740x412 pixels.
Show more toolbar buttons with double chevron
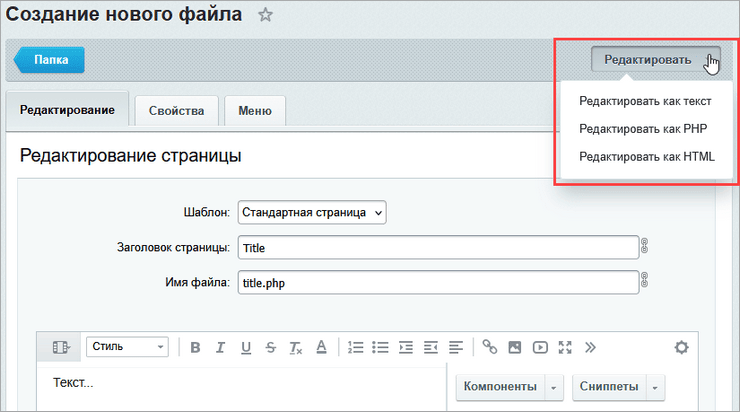(x=590, y=348)
